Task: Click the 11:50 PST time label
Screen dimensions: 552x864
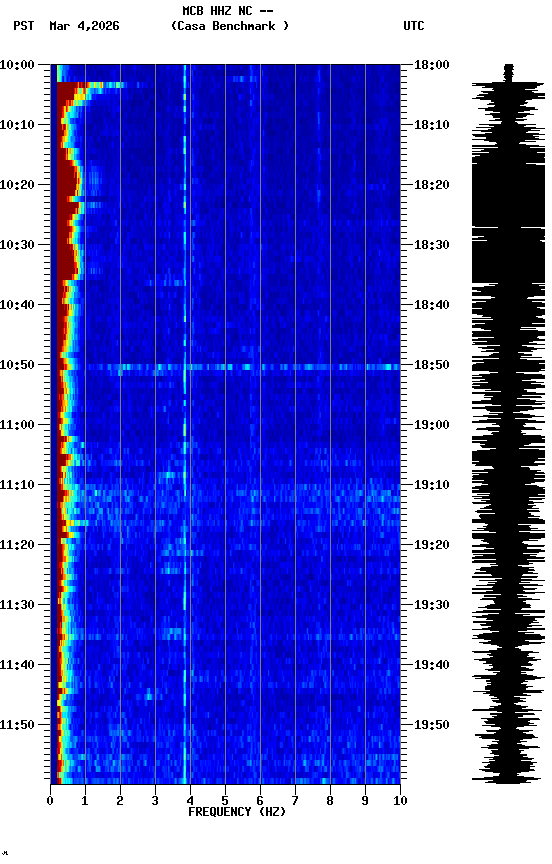Action: [x=17, y=726]
